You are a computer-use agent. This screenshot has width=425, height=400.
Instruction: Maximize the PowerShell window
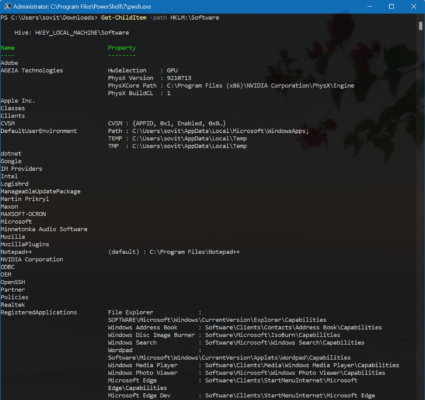click(391, 7)
